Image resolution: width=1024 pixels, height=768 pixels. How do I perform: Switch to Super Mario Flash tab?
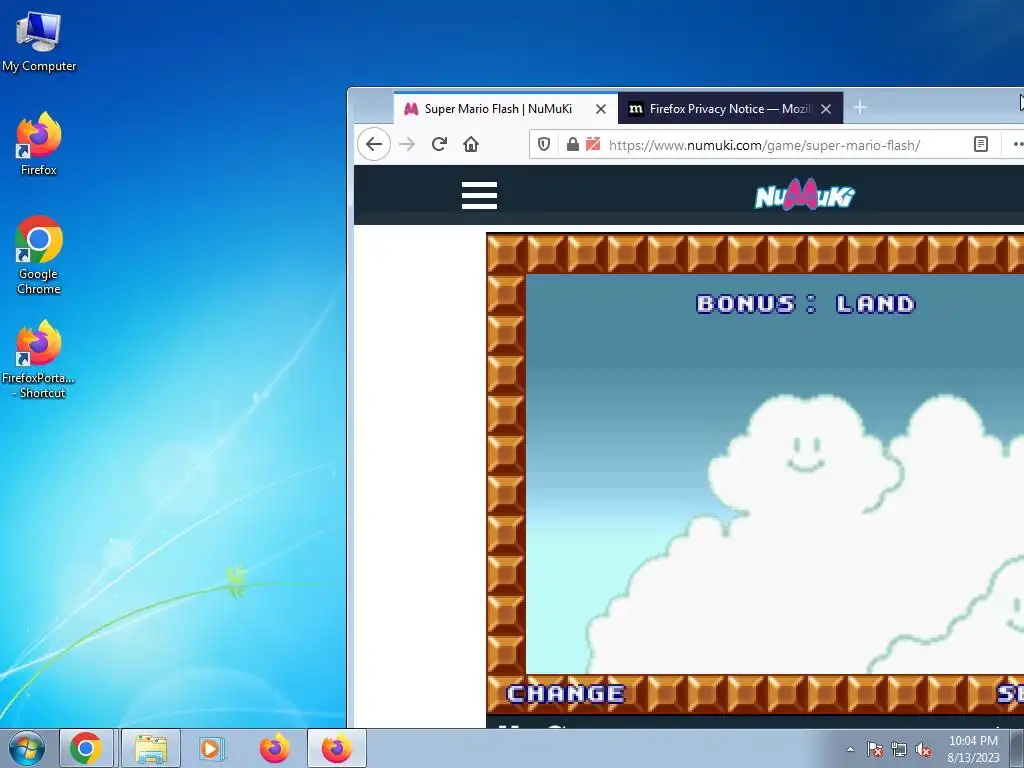pyautogui.click(x=505, y=108)
